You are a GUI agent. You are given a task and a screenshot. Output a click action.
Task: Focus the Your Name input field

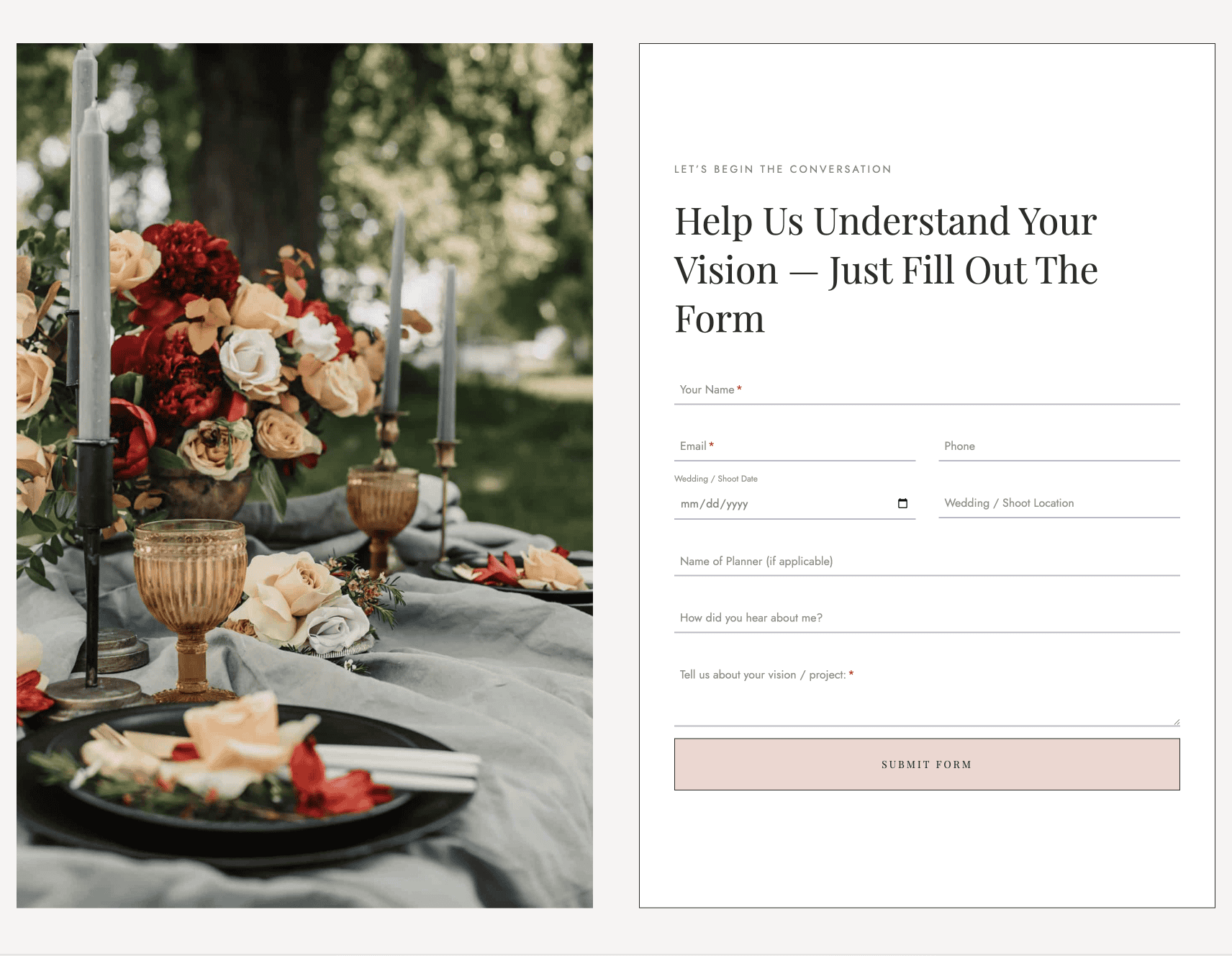pyautogui.click(x=927, y=390)
